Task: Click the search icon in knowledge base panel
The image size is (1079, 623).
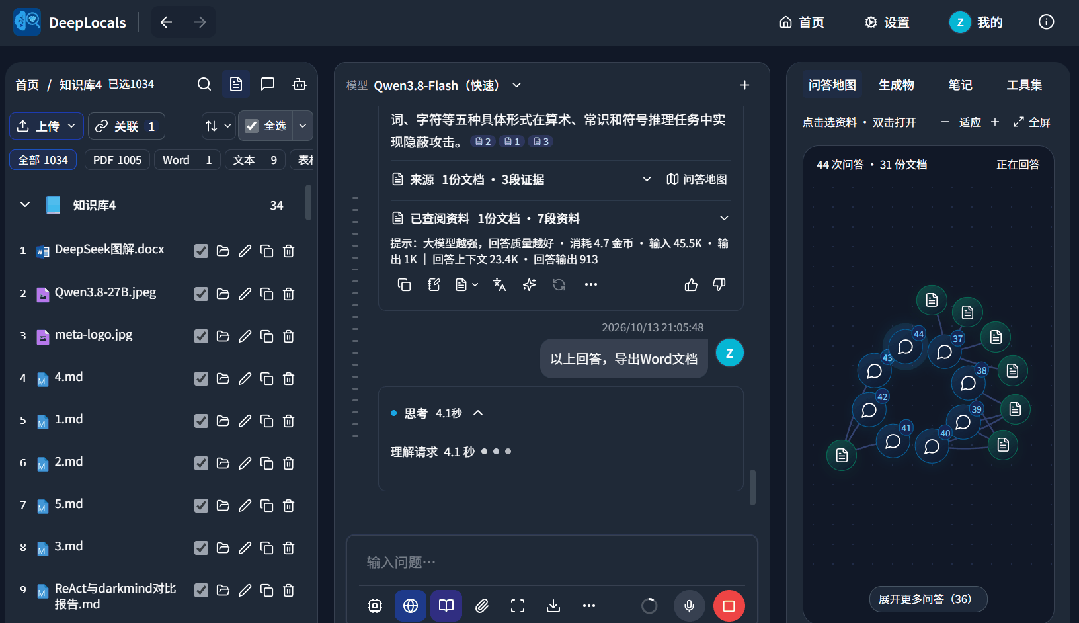Action: click(204, 84)
